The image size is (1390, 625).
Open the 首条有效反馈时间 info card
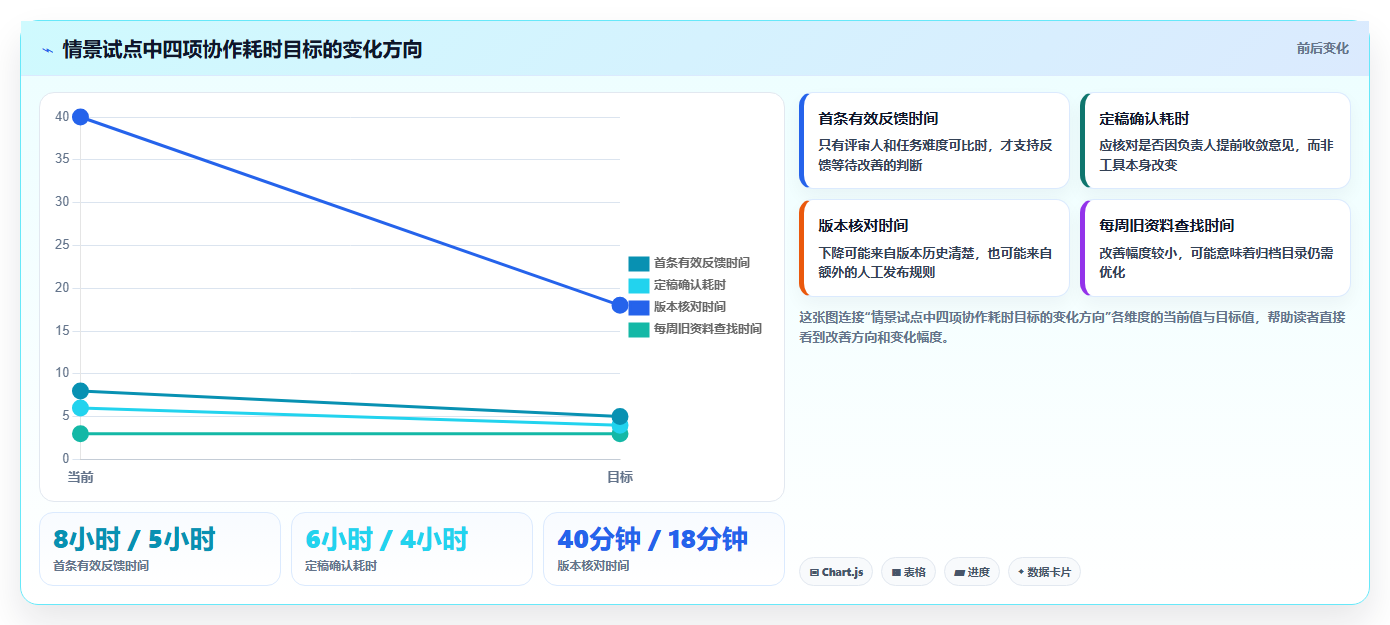pos(934,141)
